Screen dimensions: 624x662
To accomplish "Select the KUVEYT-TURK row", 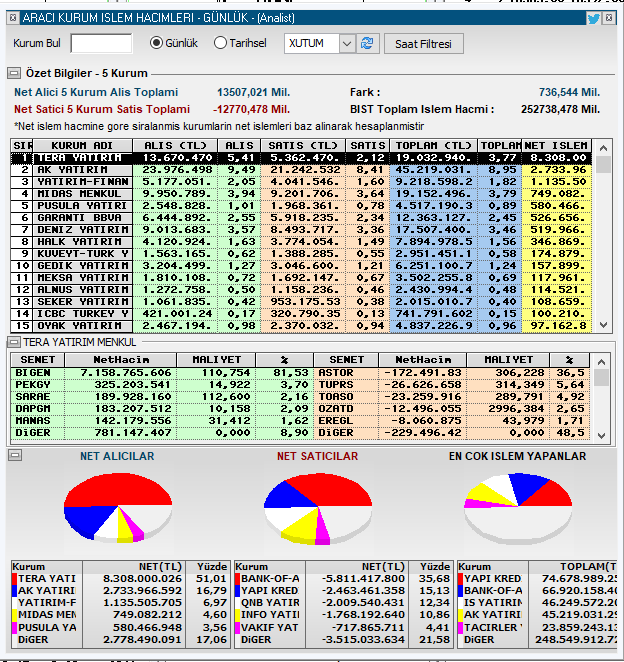I will tap(301, 254).
